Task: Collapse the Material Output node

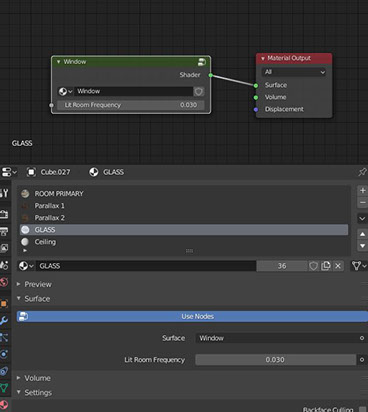Action: [x=263, y=58]
